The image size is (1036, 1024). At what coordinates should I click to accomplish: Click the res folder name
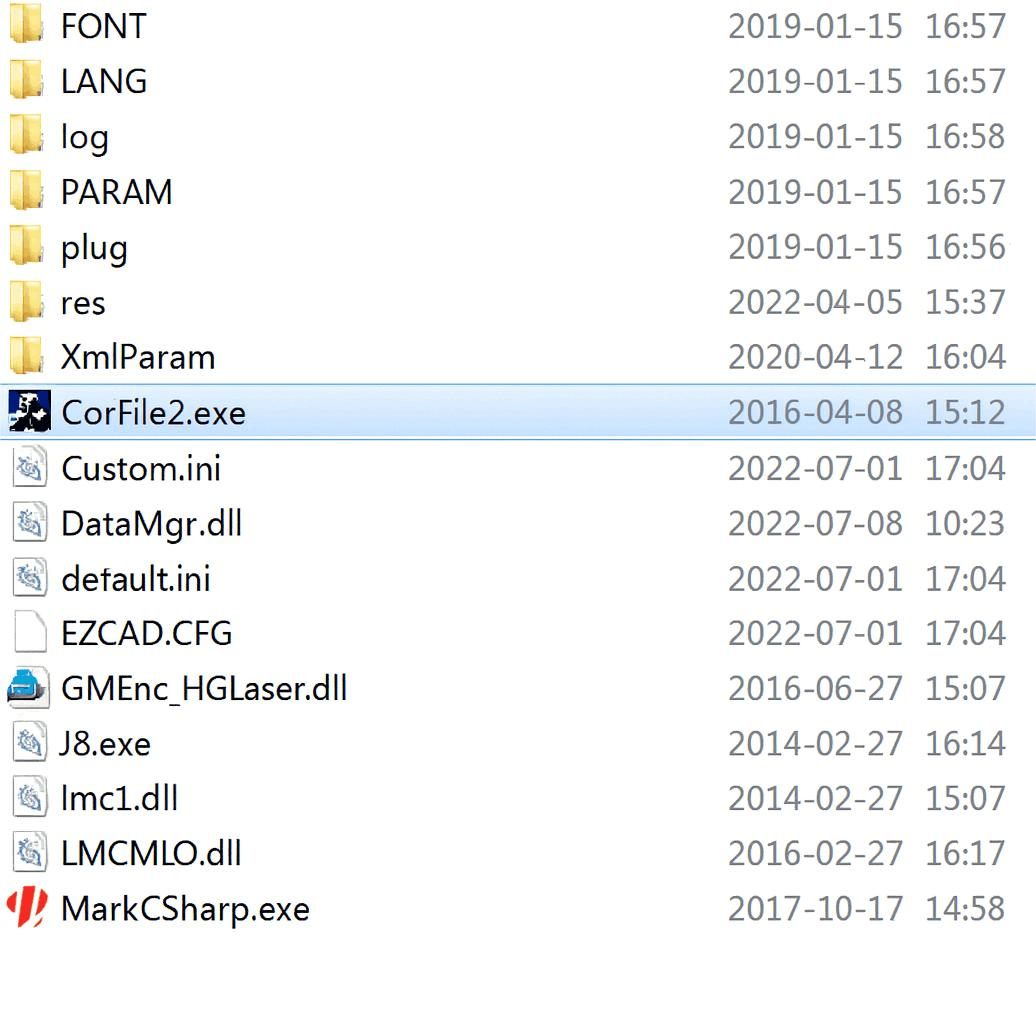coord(83,303)
